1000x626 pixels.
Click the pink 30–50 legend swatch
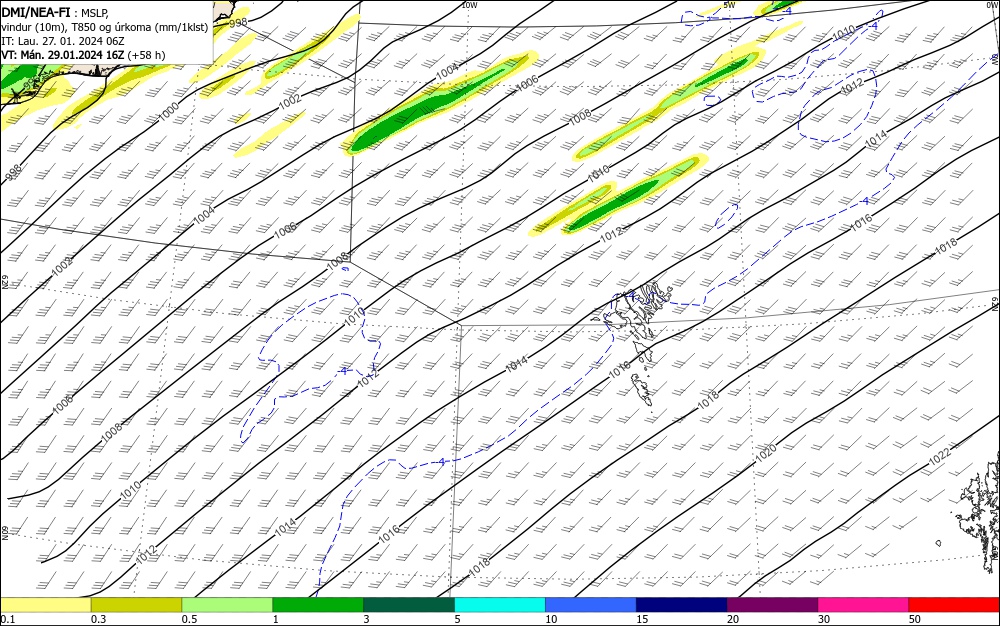click(x=864, y=605)
